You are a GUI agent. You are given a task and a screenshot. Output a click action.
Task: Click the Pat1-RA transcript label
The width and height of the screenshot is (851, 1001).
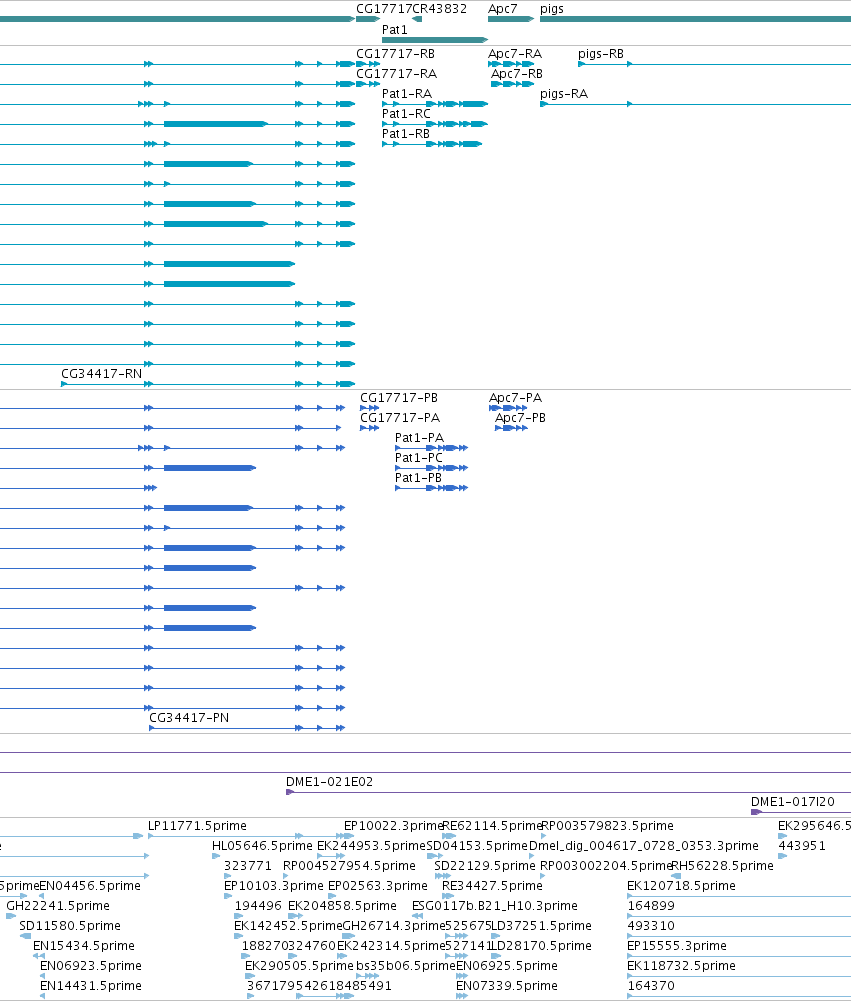[x=407, y=94]
